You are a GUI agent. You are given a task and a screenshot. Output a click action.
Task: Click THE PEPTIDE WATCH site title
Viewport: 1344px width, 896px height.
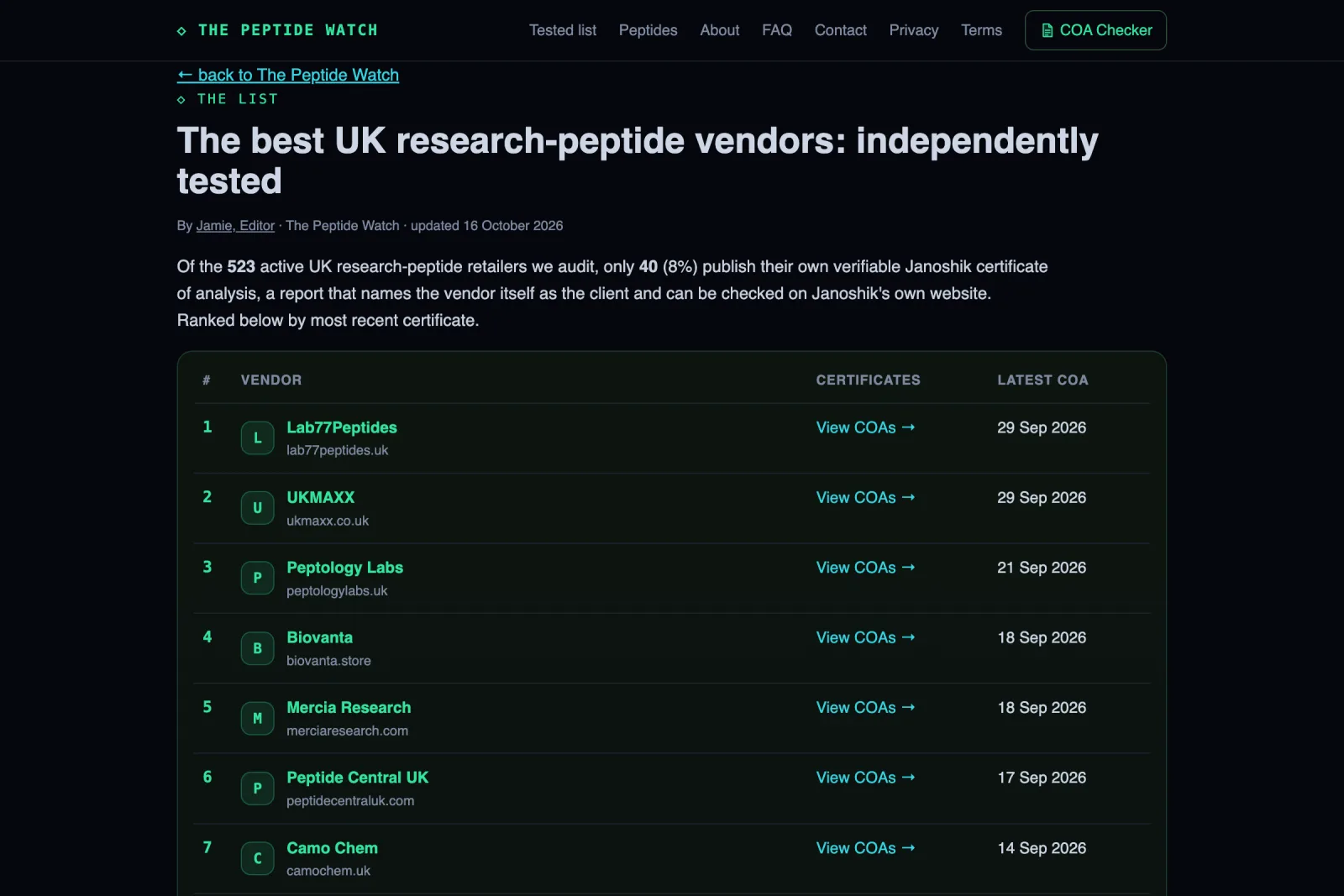288,30
